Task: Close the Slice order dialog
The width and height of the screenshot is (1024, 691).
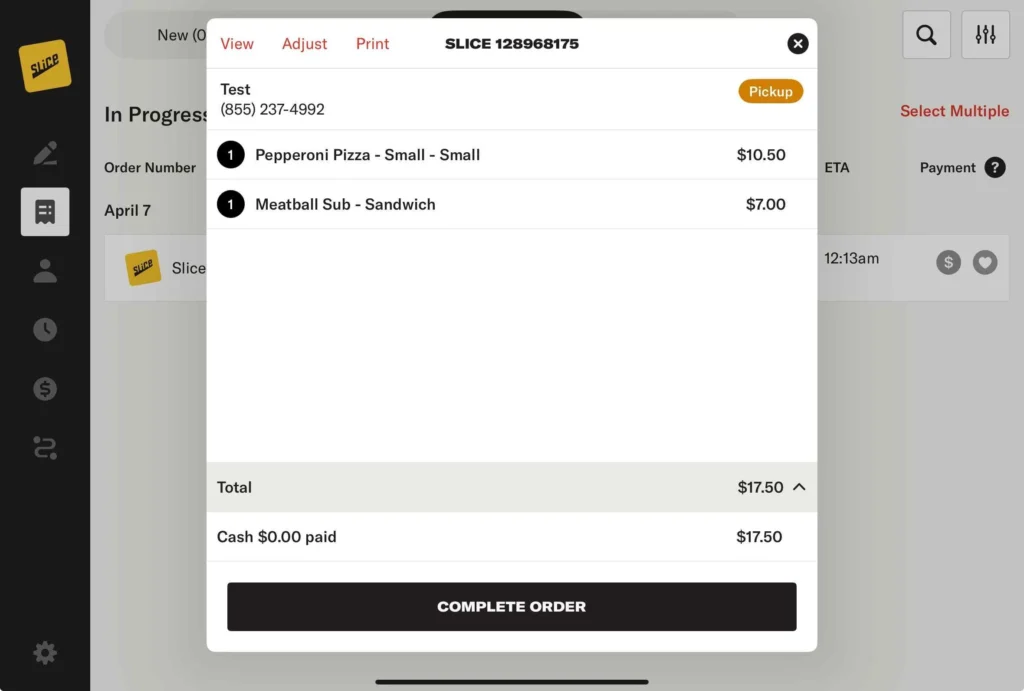Action: point(797,43)
